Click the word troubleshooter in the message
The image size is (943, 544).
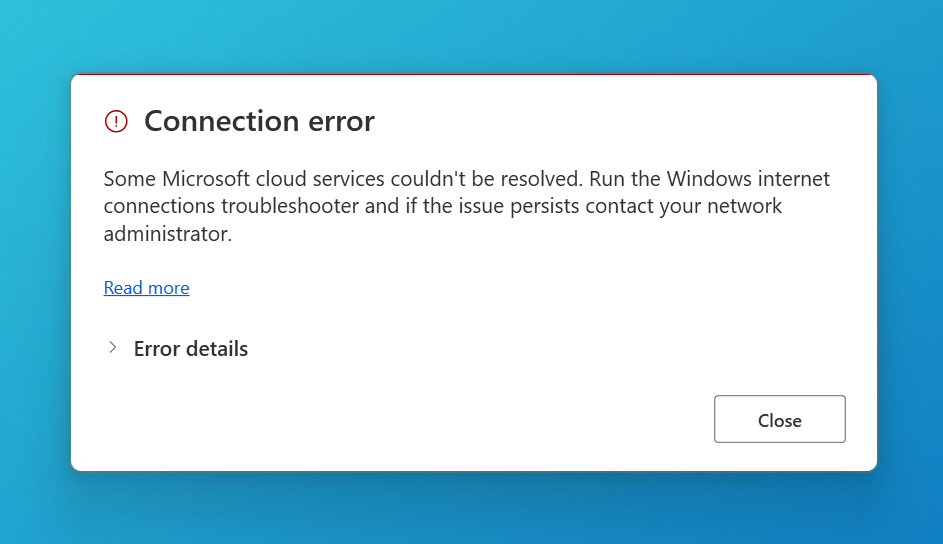coord(290,206)
